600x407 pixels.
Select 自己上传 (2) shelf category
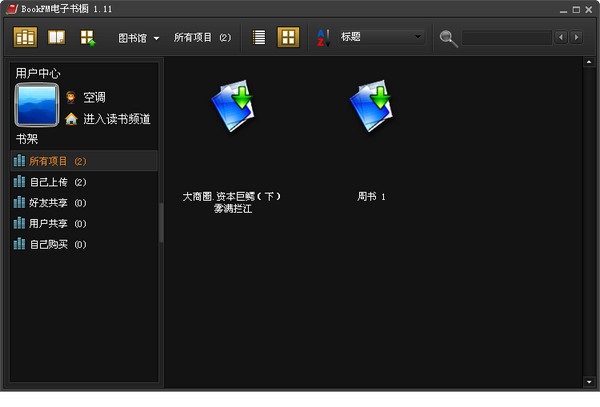pos(84,182)
